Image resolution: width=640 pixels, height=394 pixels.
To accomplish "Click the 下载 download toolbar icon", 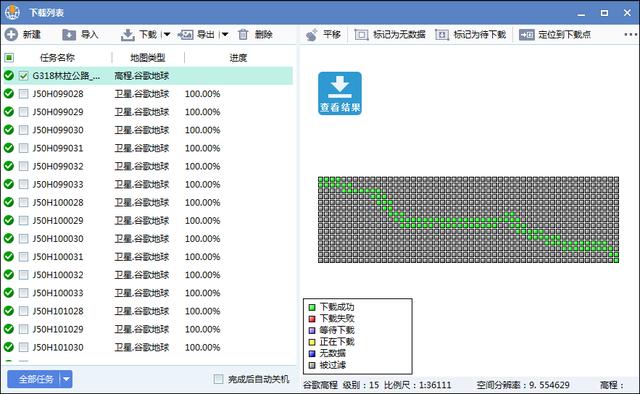I will [x=128, y=35].
